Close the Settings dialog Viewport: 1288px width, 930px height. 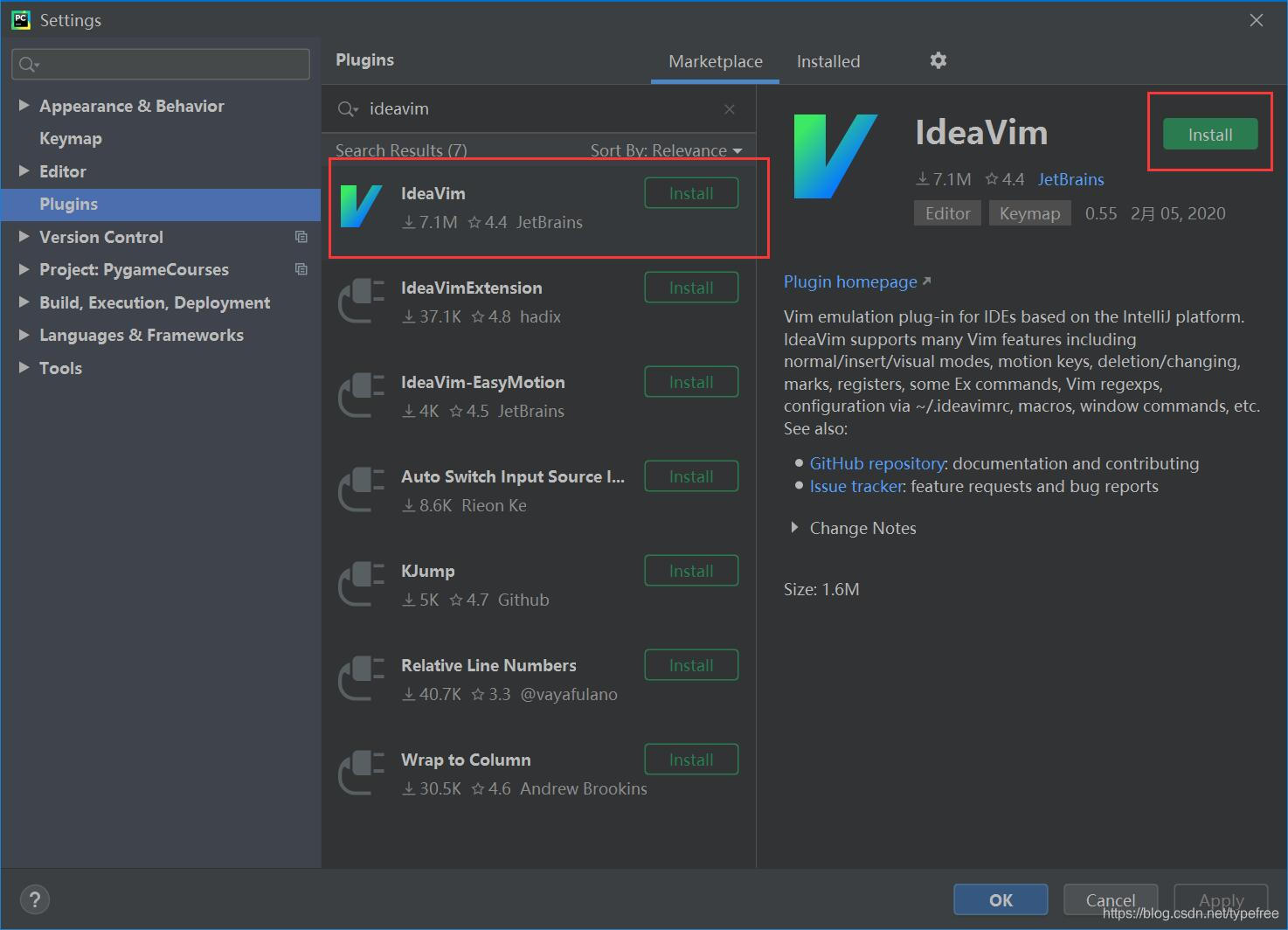click(x=1257, y=20)
